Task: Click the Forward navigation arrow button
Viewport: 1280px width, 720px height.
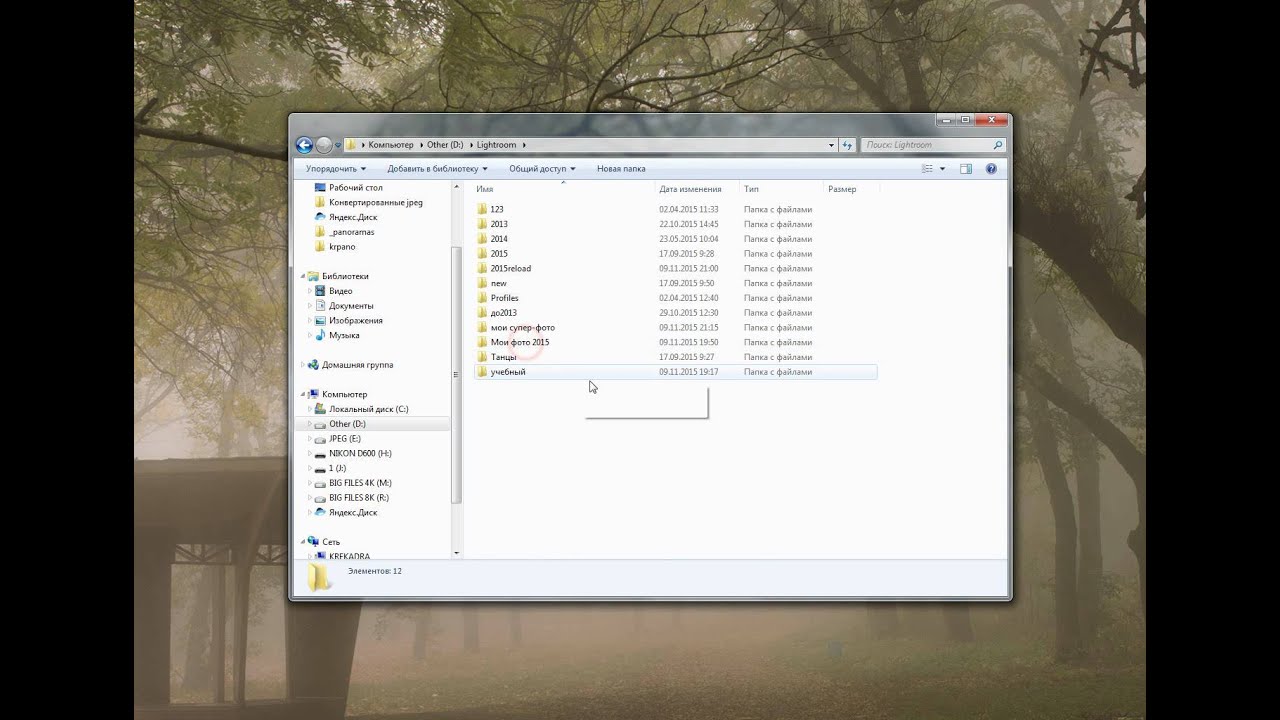Action: [324, 145]
